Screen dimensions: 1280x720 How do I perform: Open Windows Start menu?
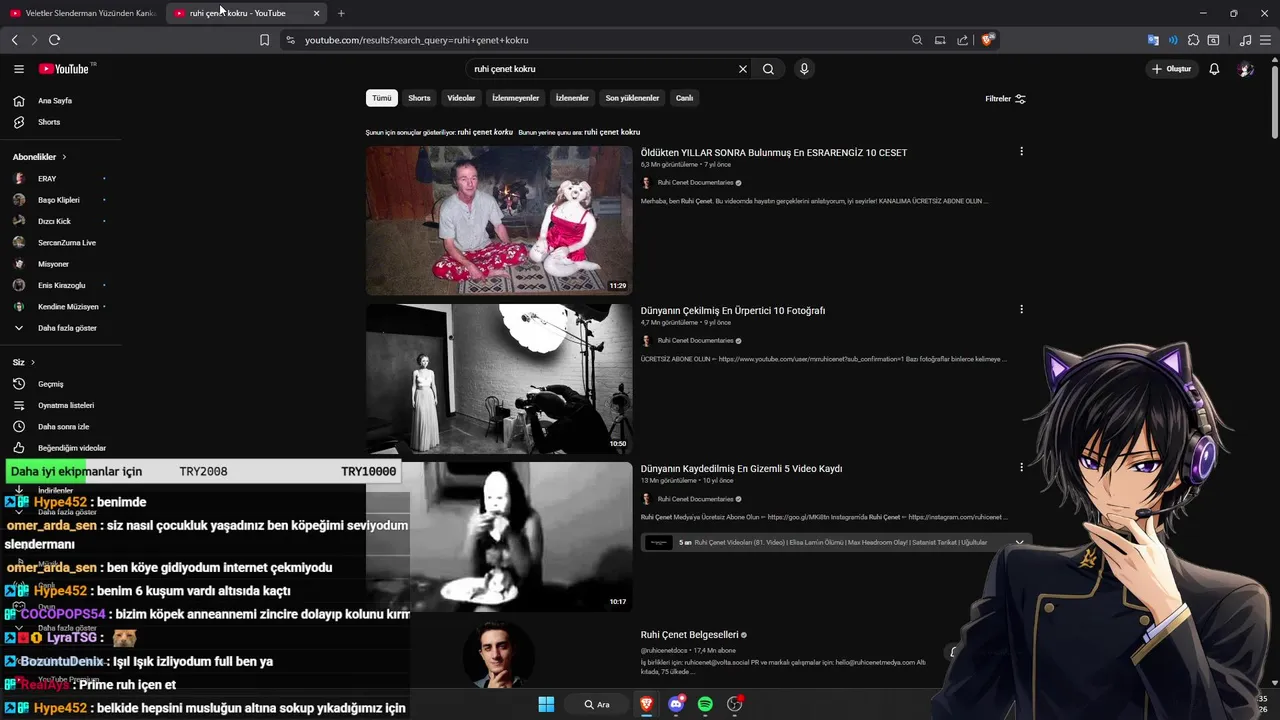pyautogui.click(x=546, y=704)
